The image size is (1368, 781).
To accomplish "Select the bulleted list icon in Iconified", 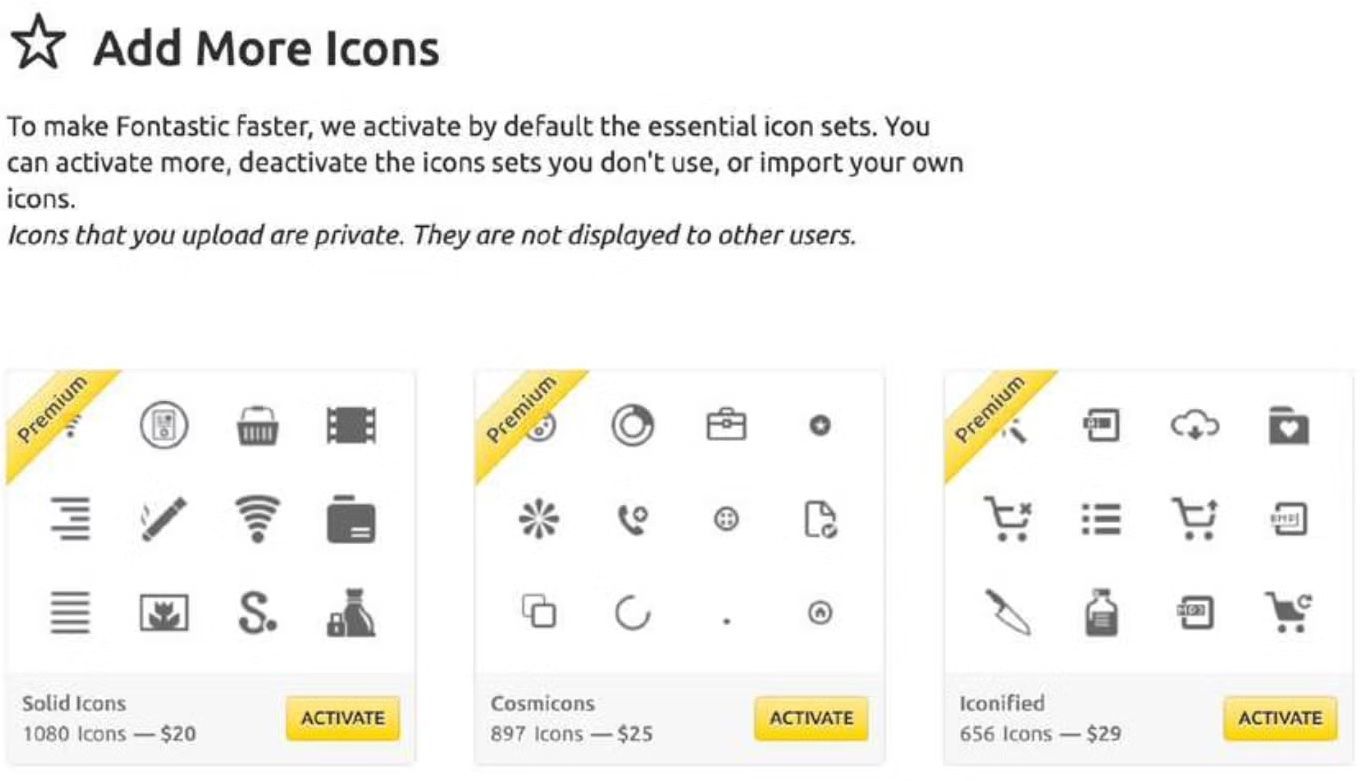I will pos(1101,520).
